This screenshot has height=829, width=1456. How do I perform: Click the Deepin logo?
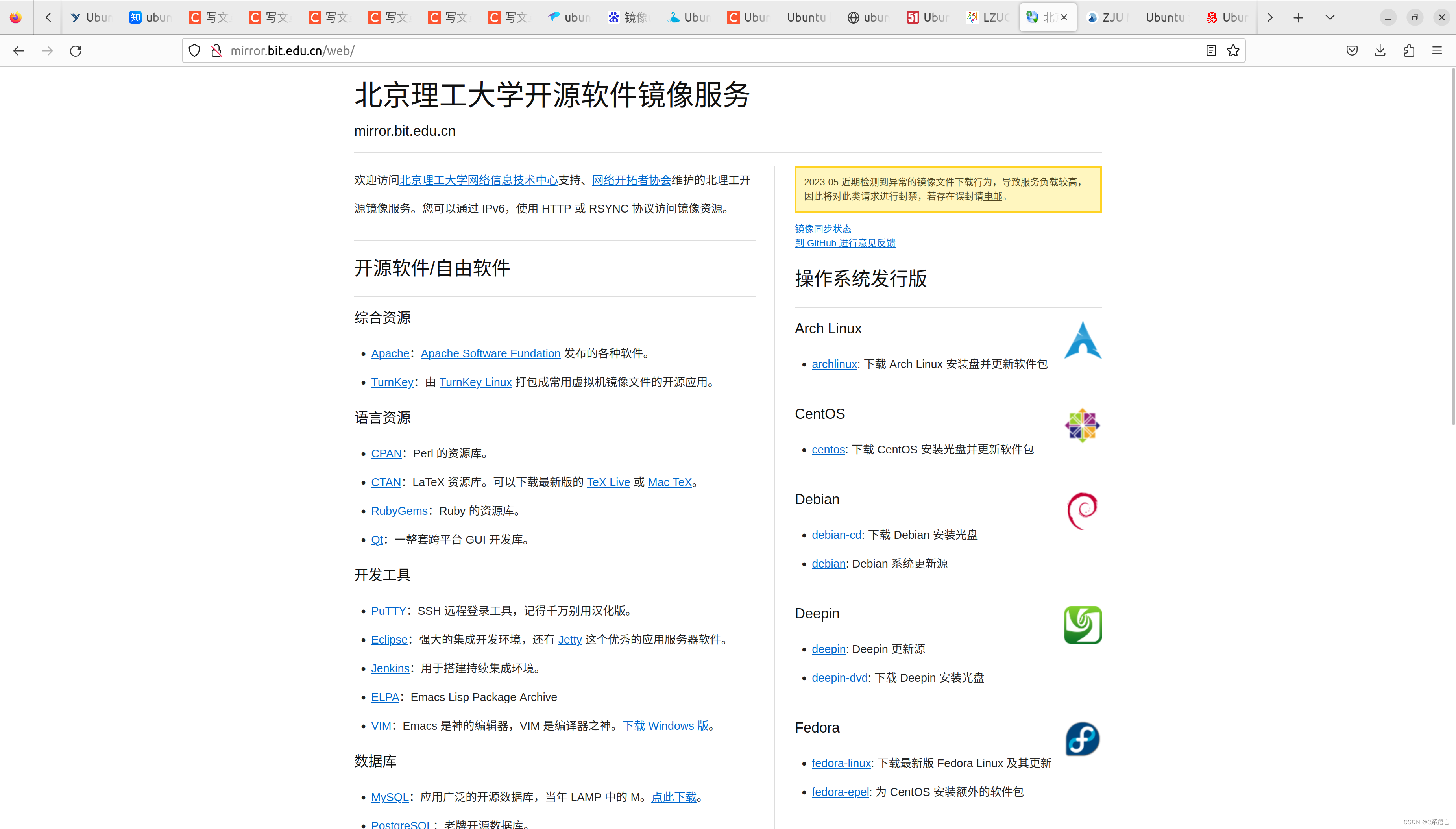click(x=1083, y=625)
